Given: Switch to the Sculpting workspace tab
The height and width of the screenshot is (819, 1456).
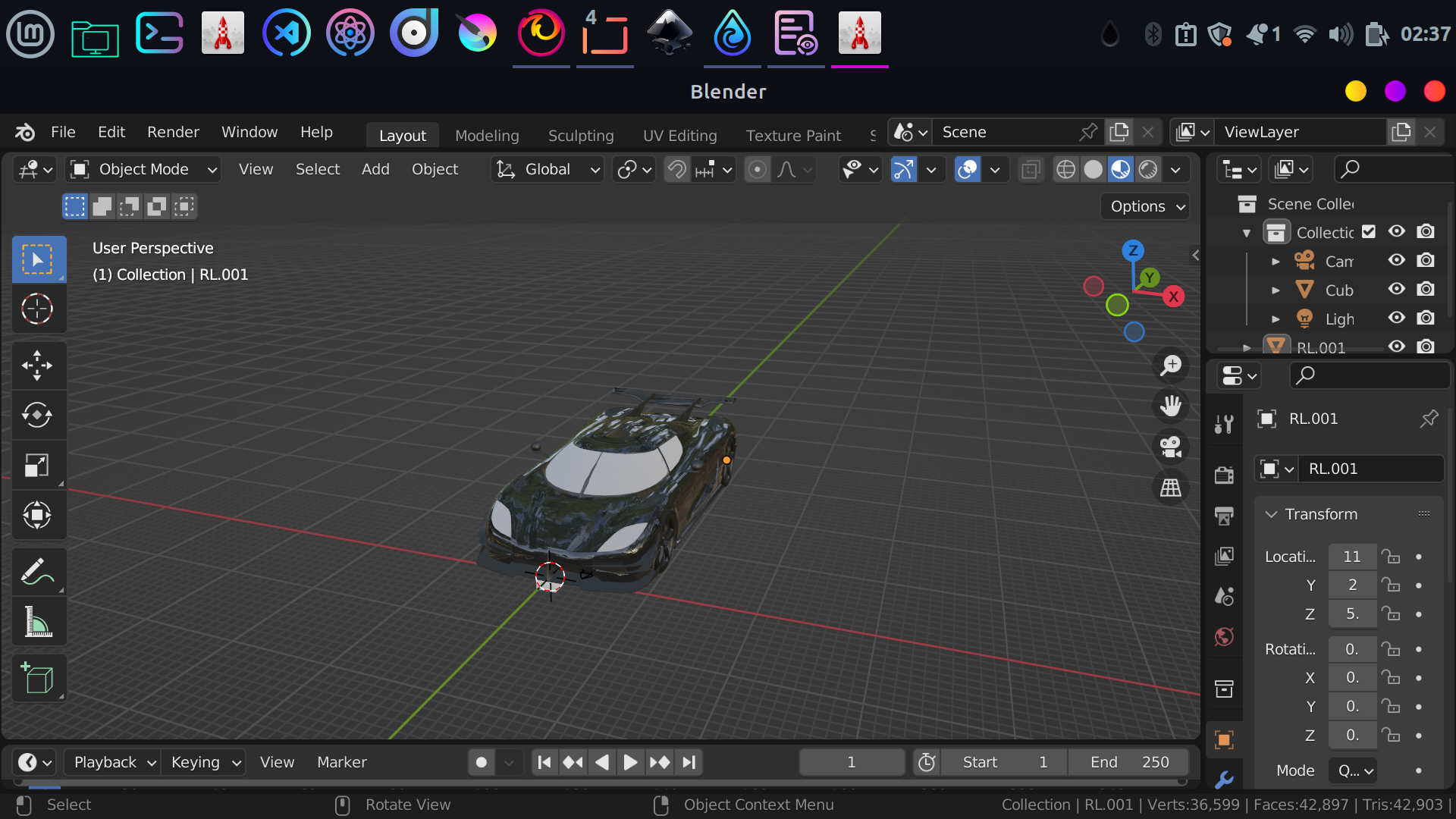Looking at the screenshot, I should click(581, 135).
